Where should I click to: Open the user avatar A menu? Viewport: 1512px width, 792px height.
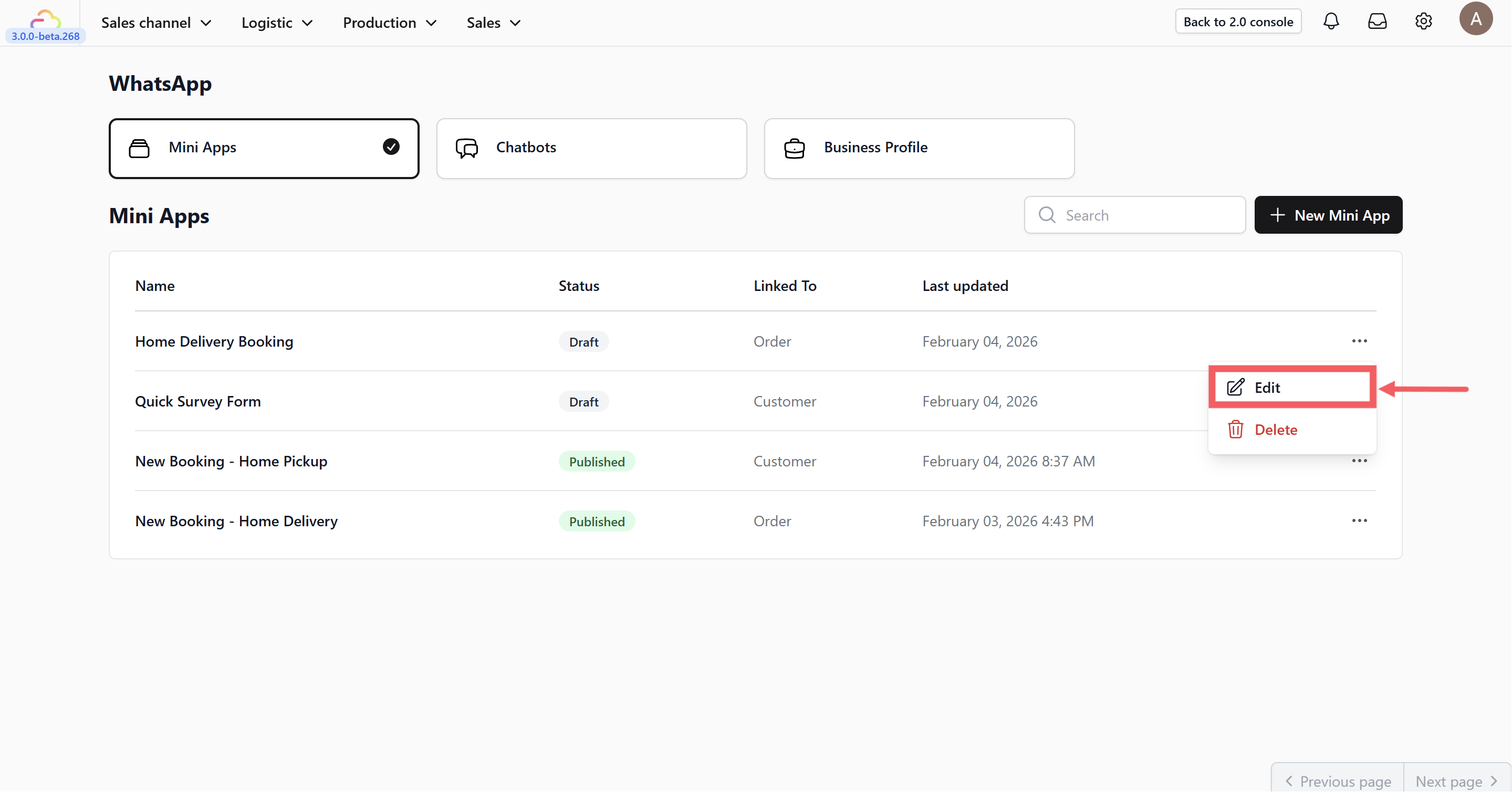pyautogui.click(x=1476, y=19)
